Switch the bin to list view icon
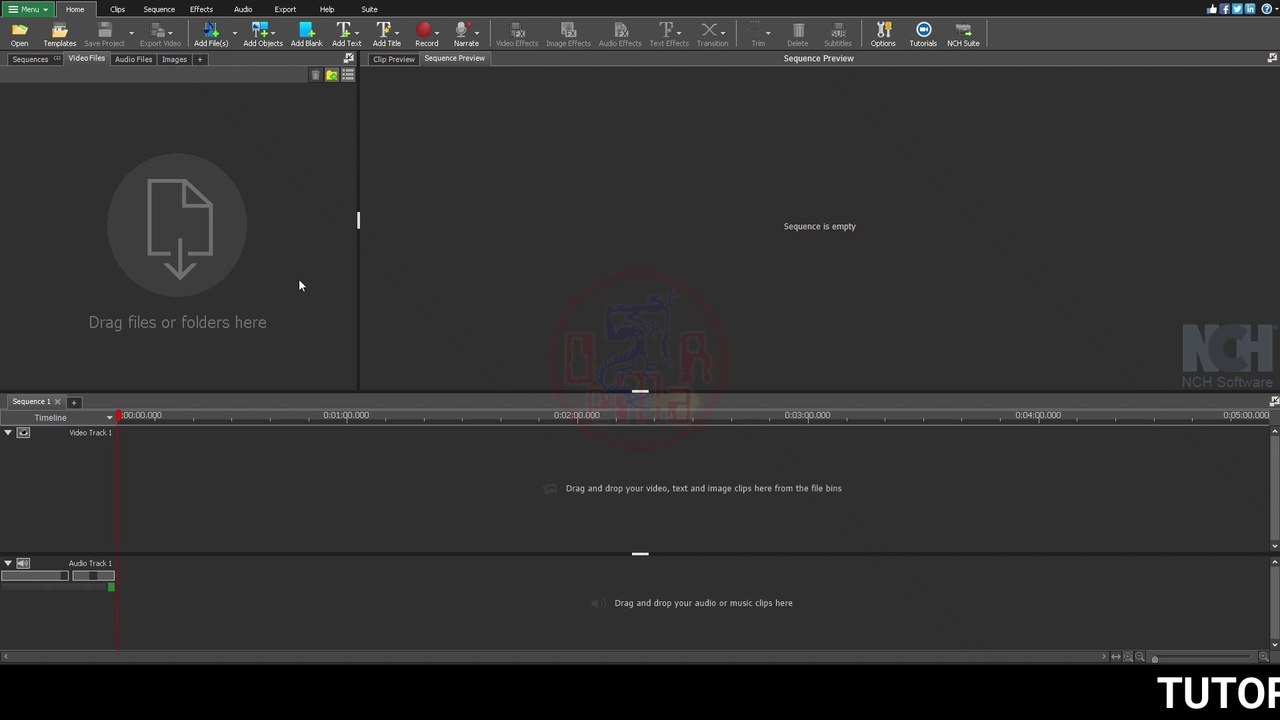The image size is (1280, 720). click(x=348, y=75)
